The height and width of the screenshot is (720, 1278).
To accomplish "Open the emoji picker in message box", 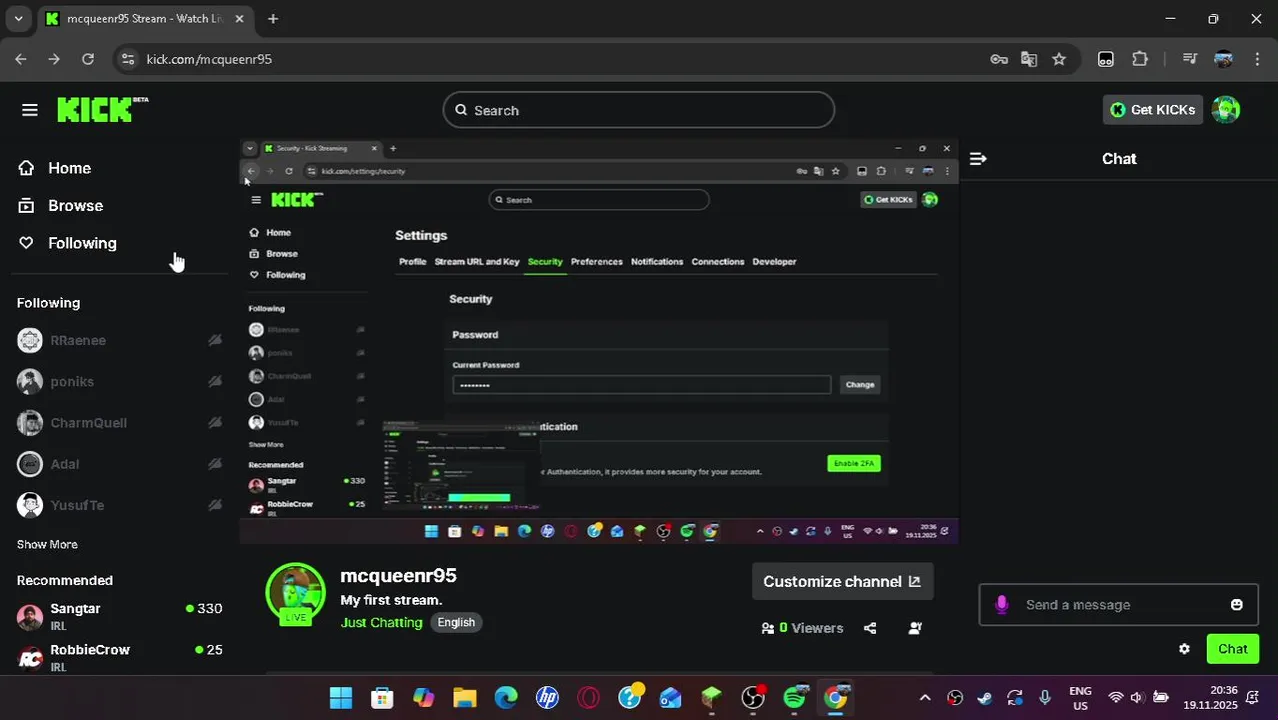I will (x=1237, y=605).
